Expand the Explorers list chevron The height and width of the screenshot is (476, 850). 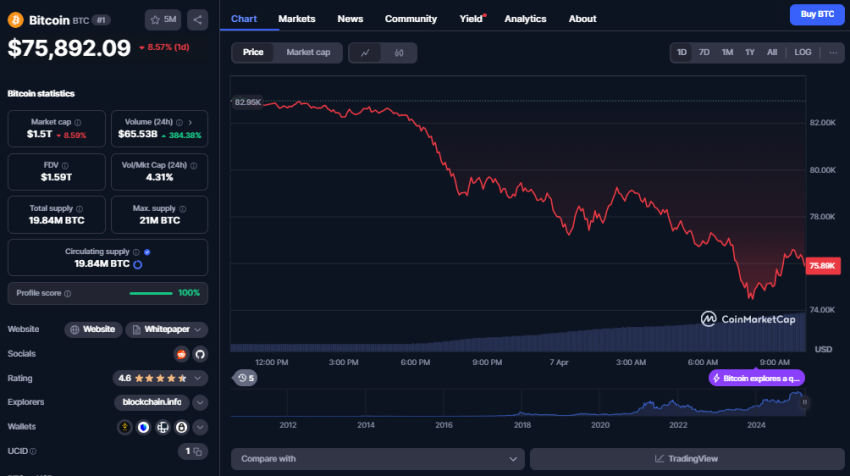[x=200, y=402]
